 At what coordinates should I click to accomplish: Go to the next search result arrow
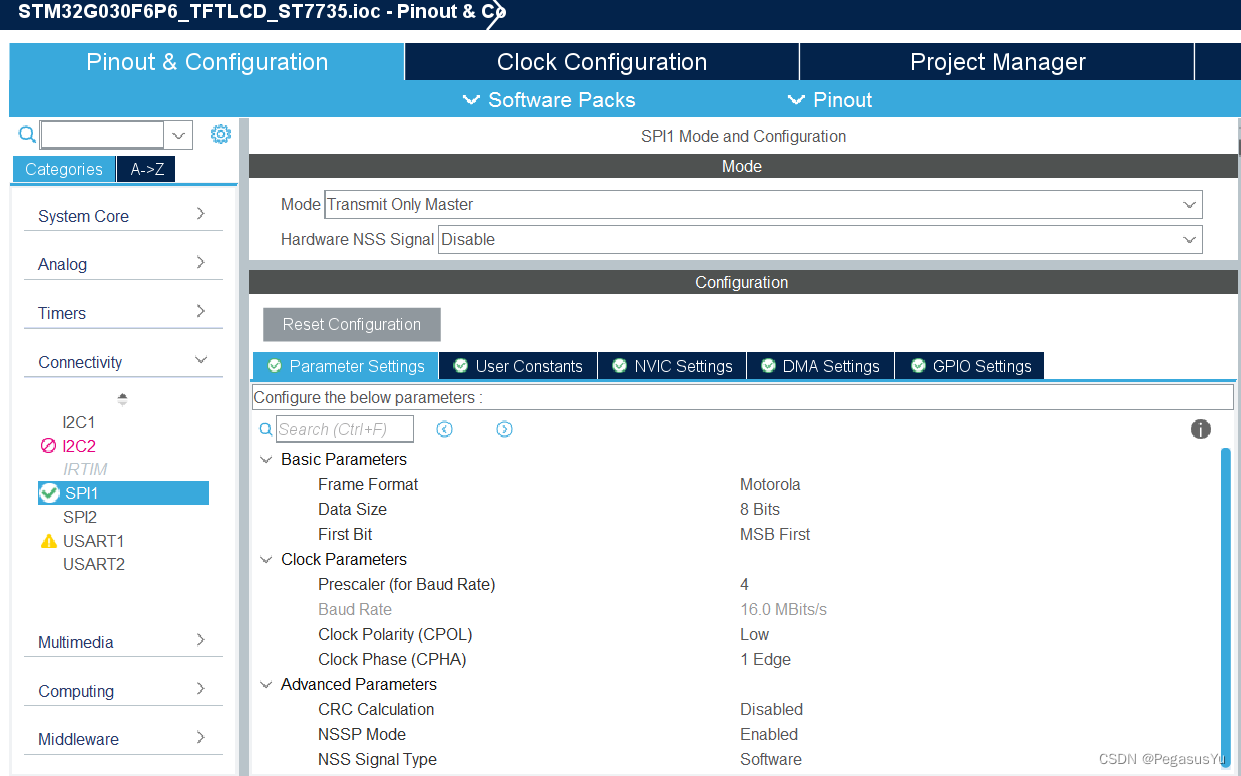(504, 429)
